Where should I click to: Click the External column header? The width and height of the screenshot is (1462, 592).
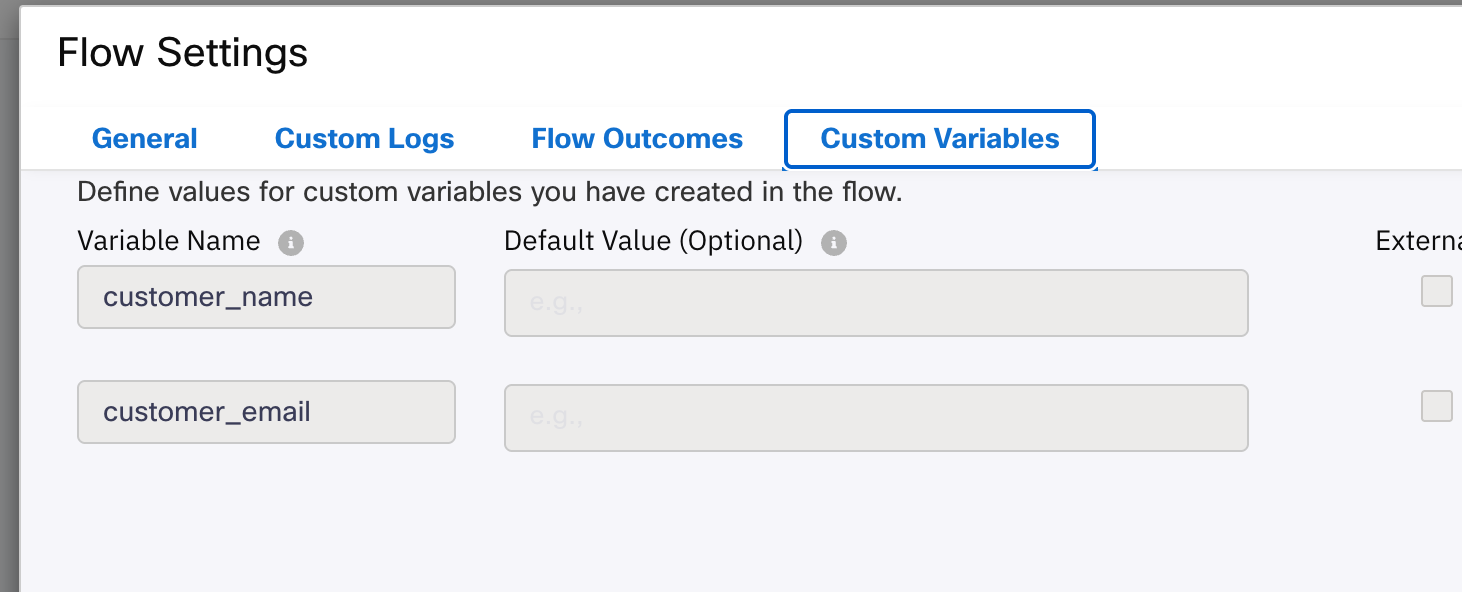tap(1418, 241)
